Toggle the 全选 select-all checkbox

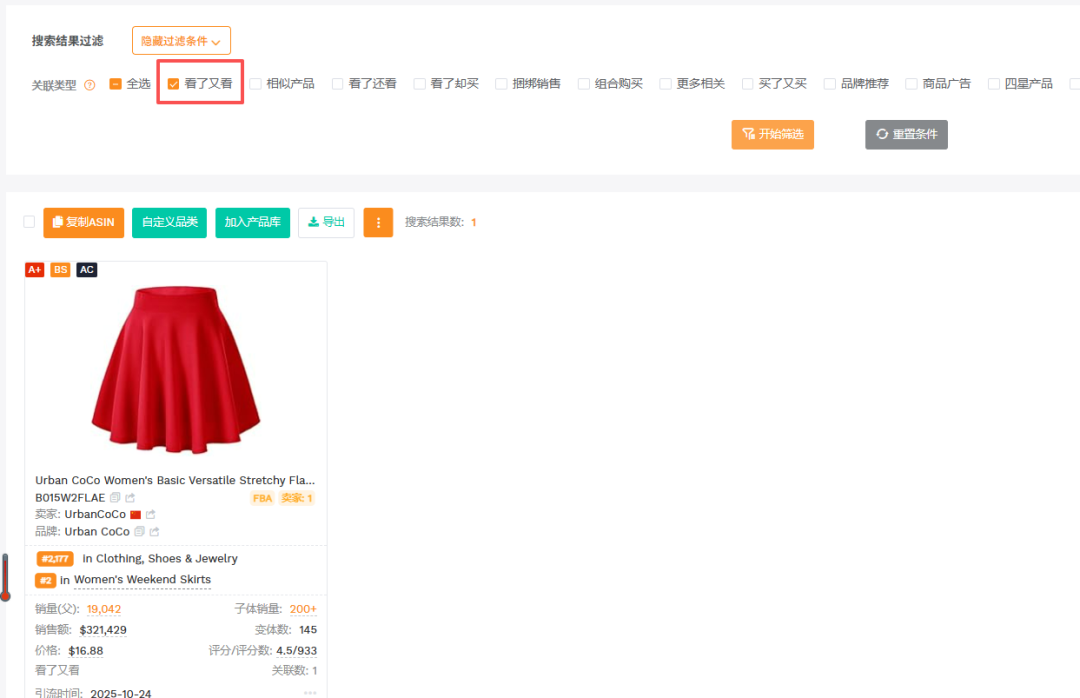pos(117,84)
